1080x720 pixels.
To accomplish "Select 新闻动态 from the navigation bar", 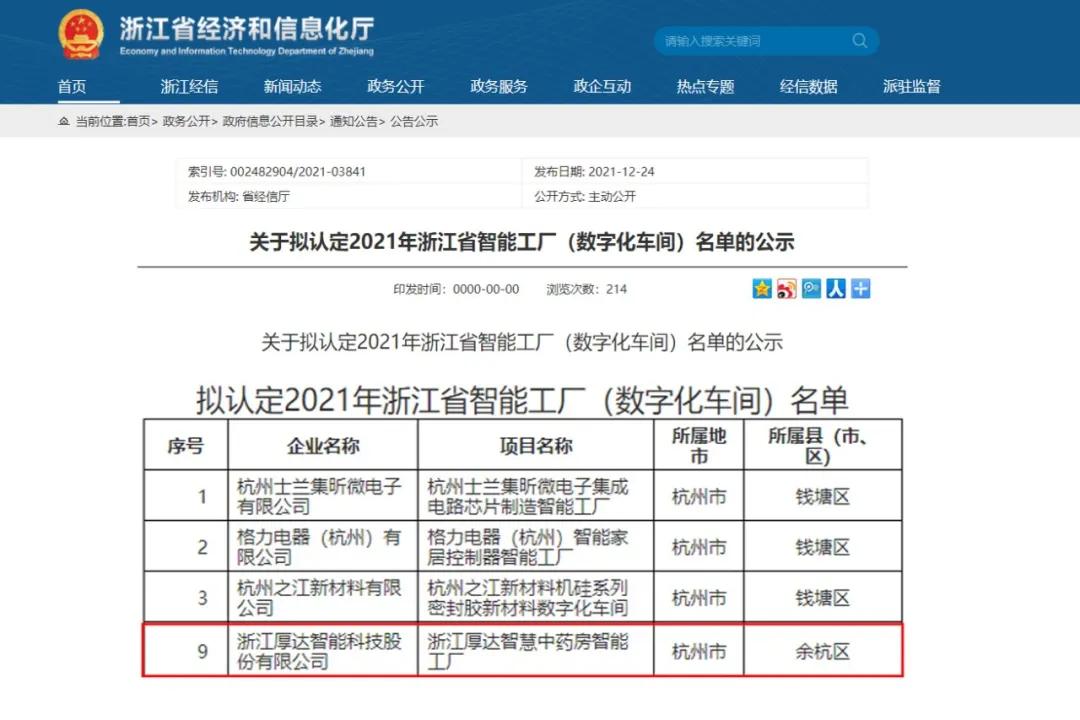I will pos(292,86).
